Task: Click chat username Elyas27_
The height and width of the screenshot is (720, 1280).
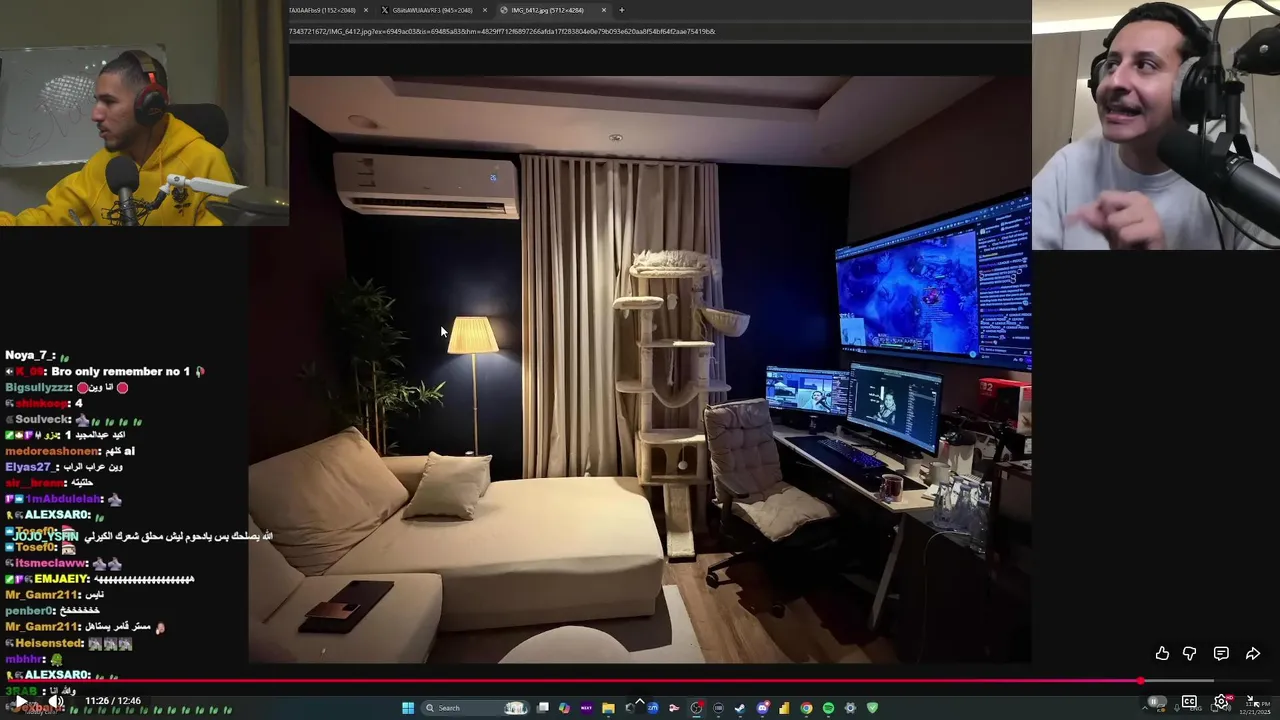Action: tap(32, 467)
